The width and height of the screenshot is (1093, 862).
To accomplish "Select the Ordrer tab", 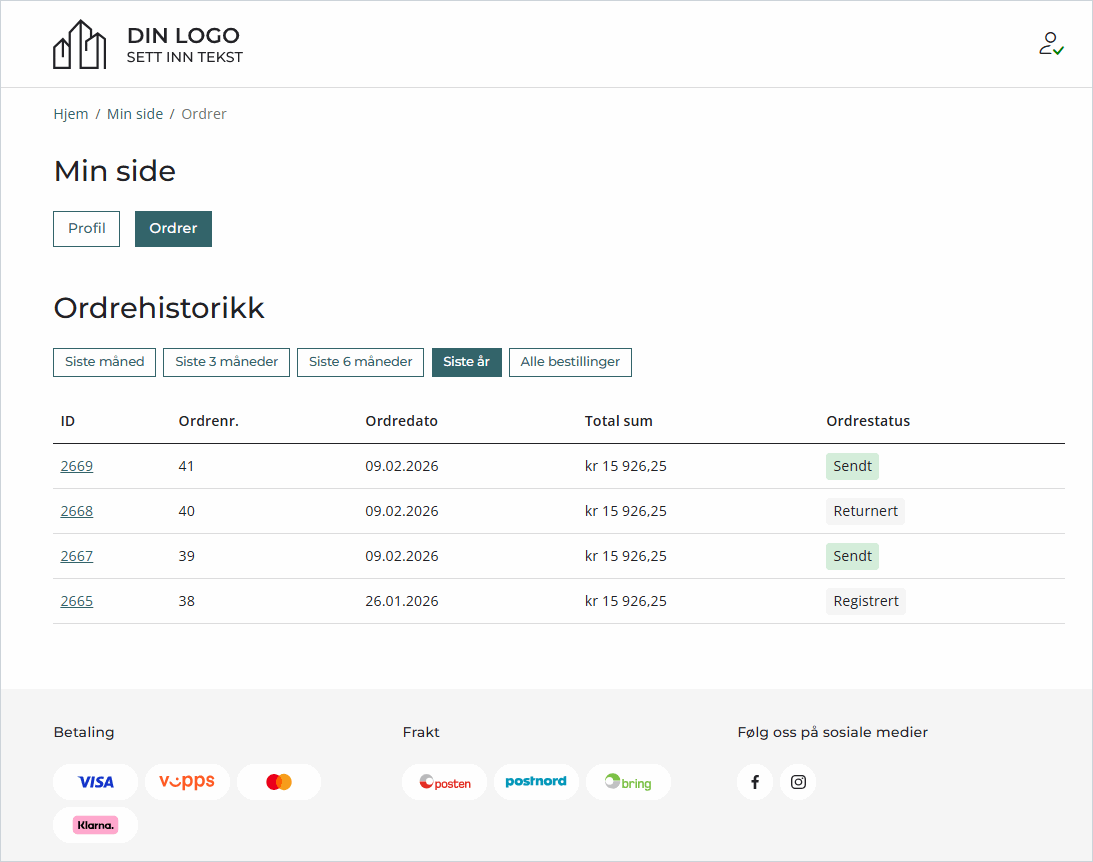I will [173, 229].
